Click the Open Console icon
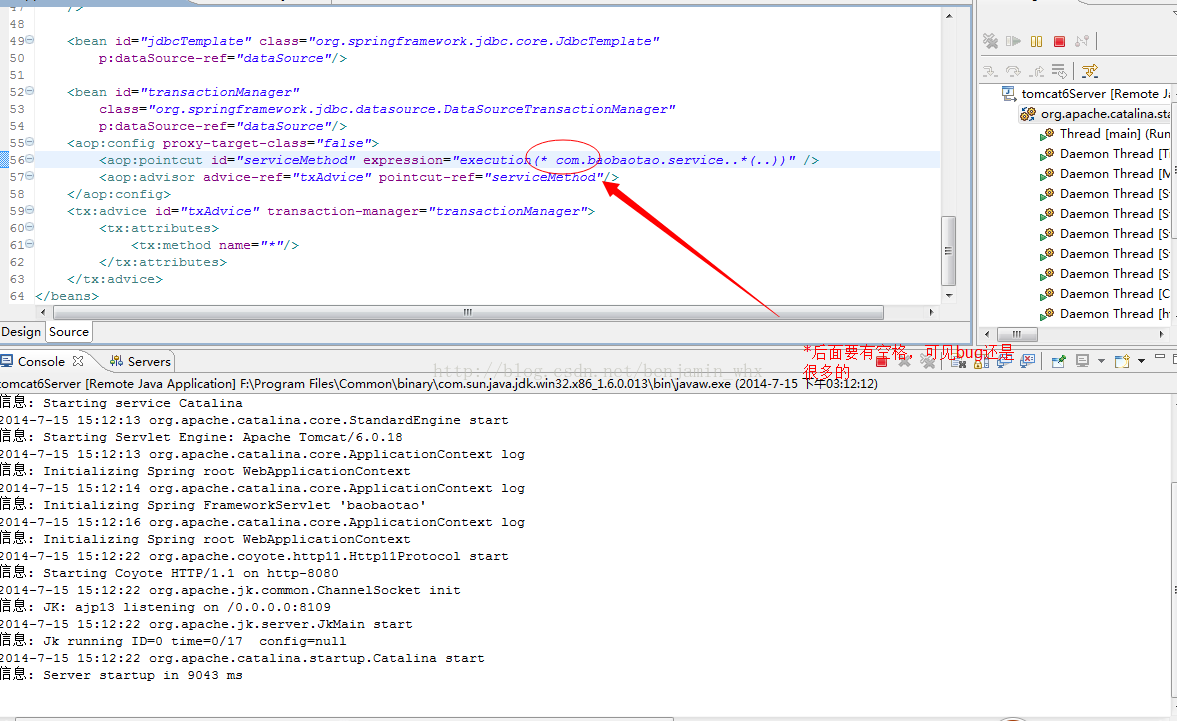This screenshot has width=1177, height=721. click(1122, 362)
